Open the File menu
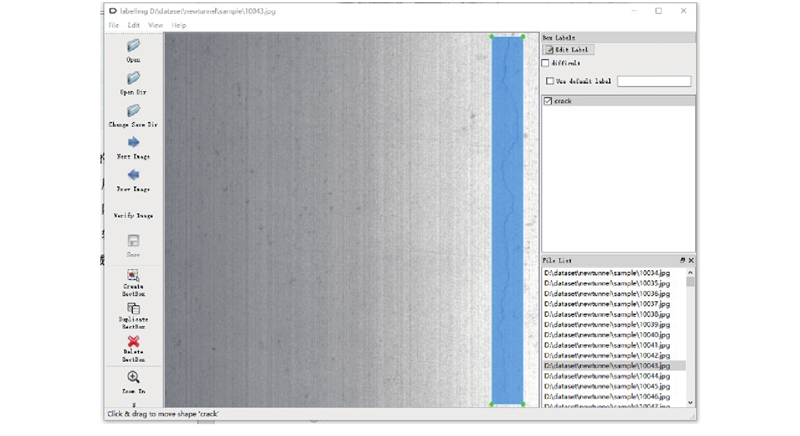The width and height of the screenshot is (800, 436). [114, 25]
